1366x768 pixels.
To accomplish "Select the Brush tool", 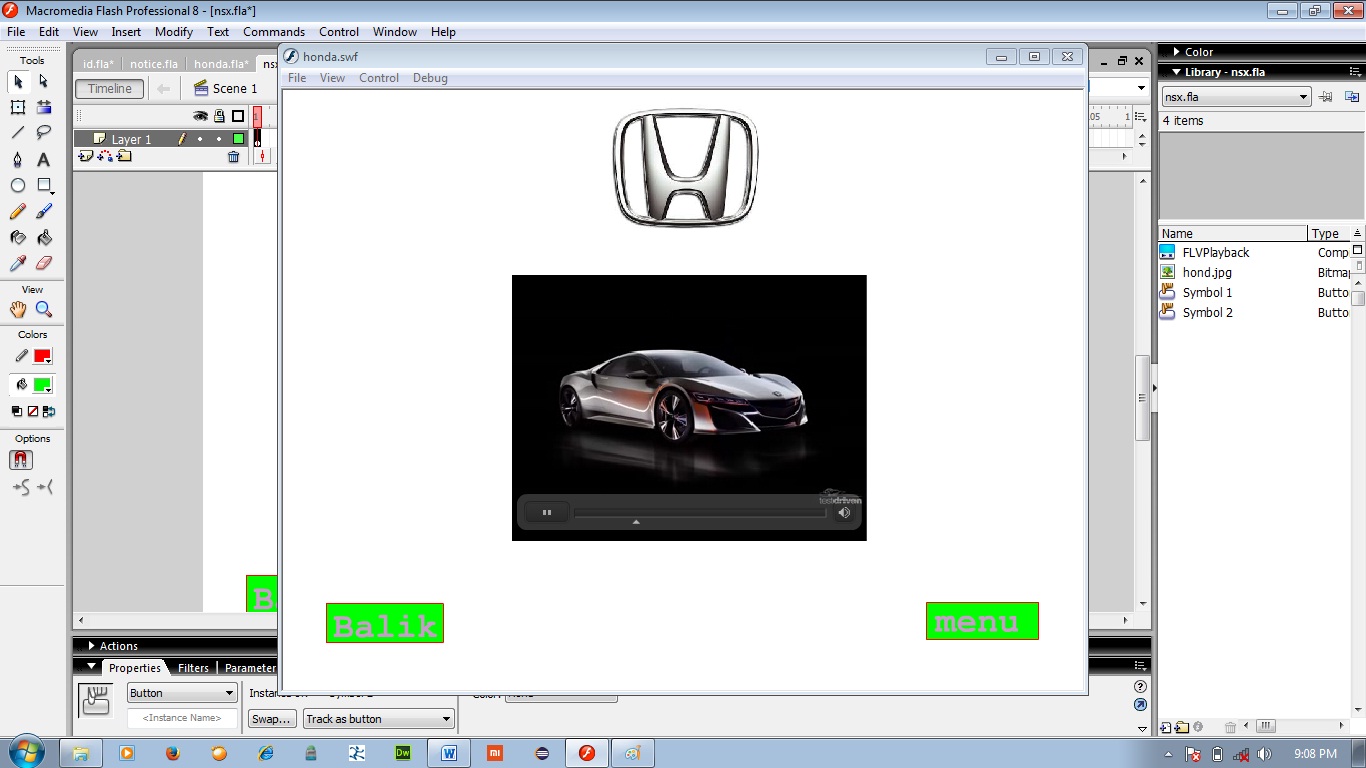I will (x=44, y=212).
